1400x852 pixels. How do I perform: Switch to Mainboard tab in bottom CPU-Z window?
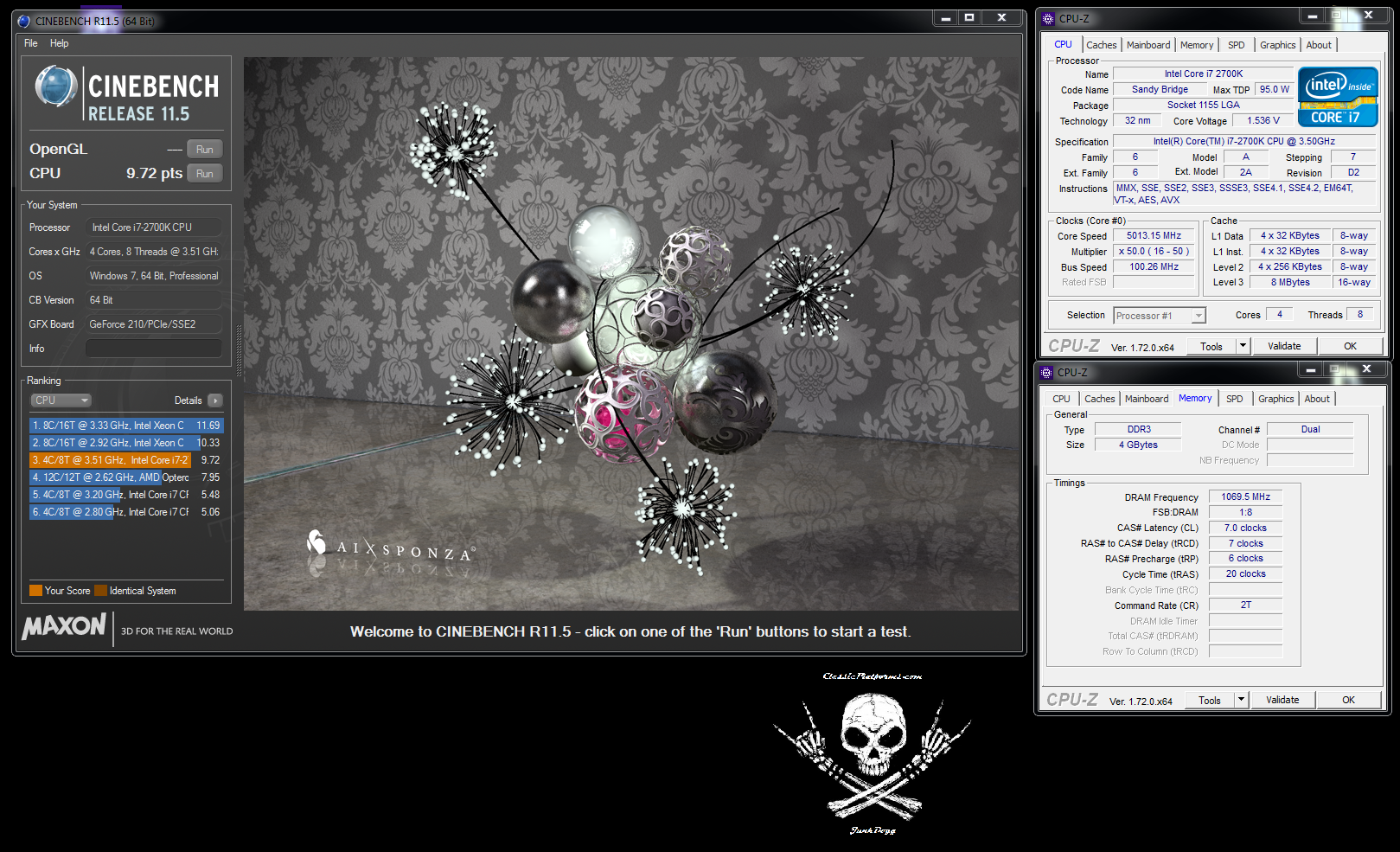[1147, 399]
